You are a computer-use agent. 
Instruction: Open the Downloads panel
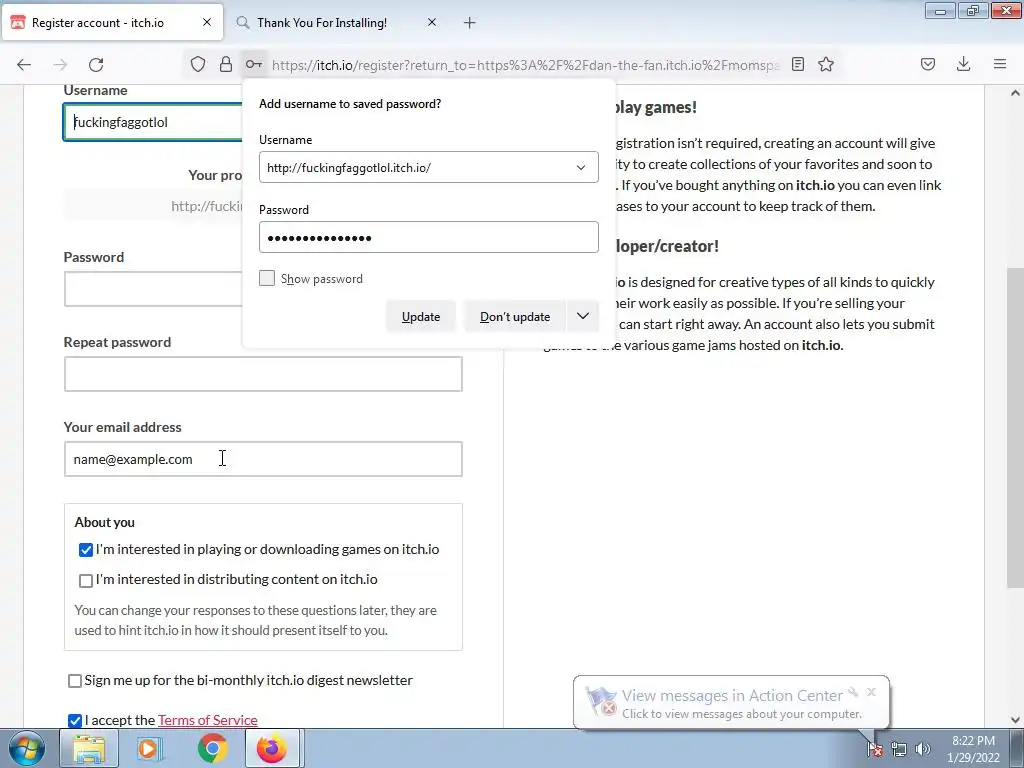coord(963,64)
